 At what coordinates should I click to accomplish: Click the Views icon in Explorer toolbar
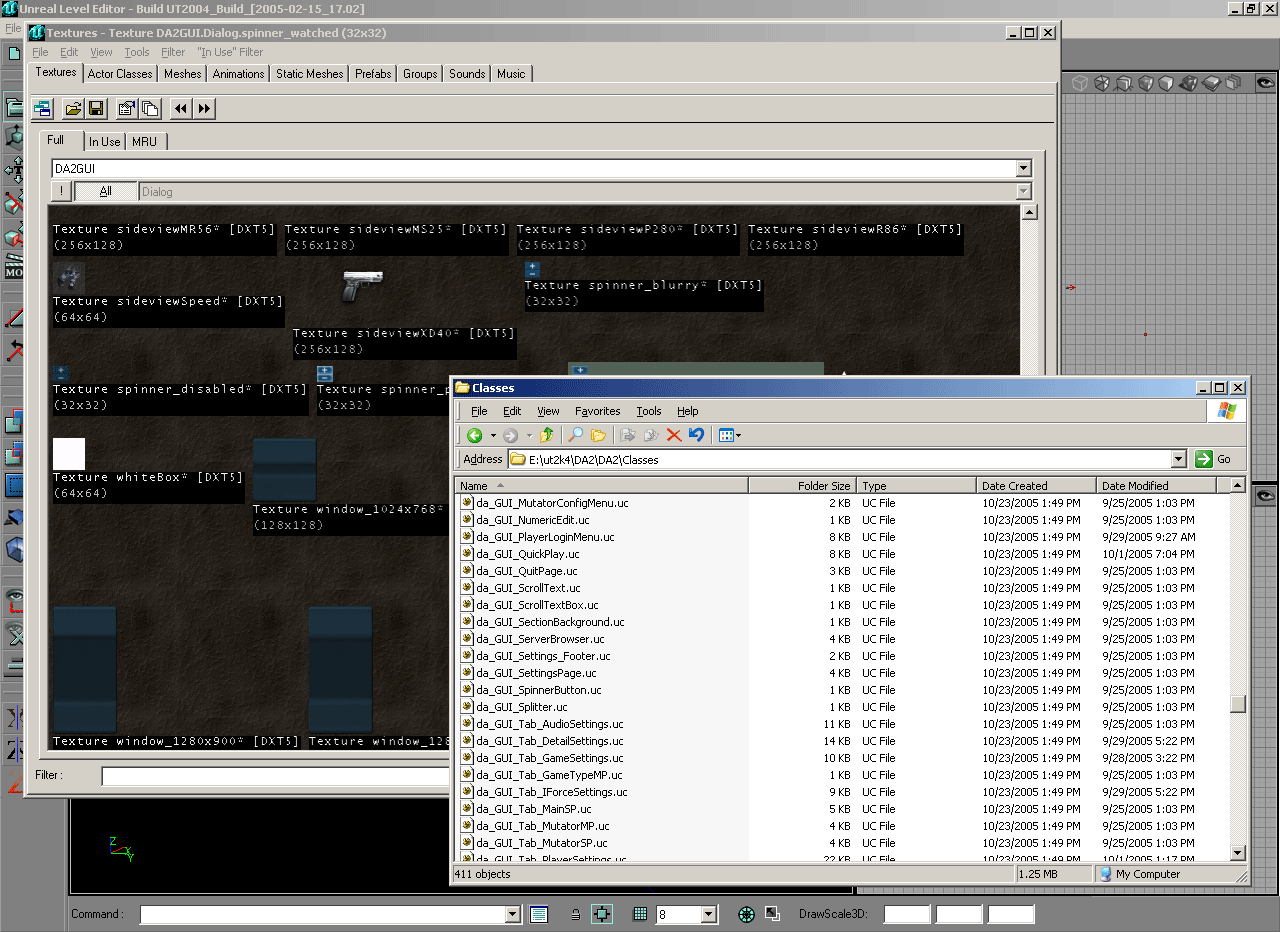click(x=725, y=435)
